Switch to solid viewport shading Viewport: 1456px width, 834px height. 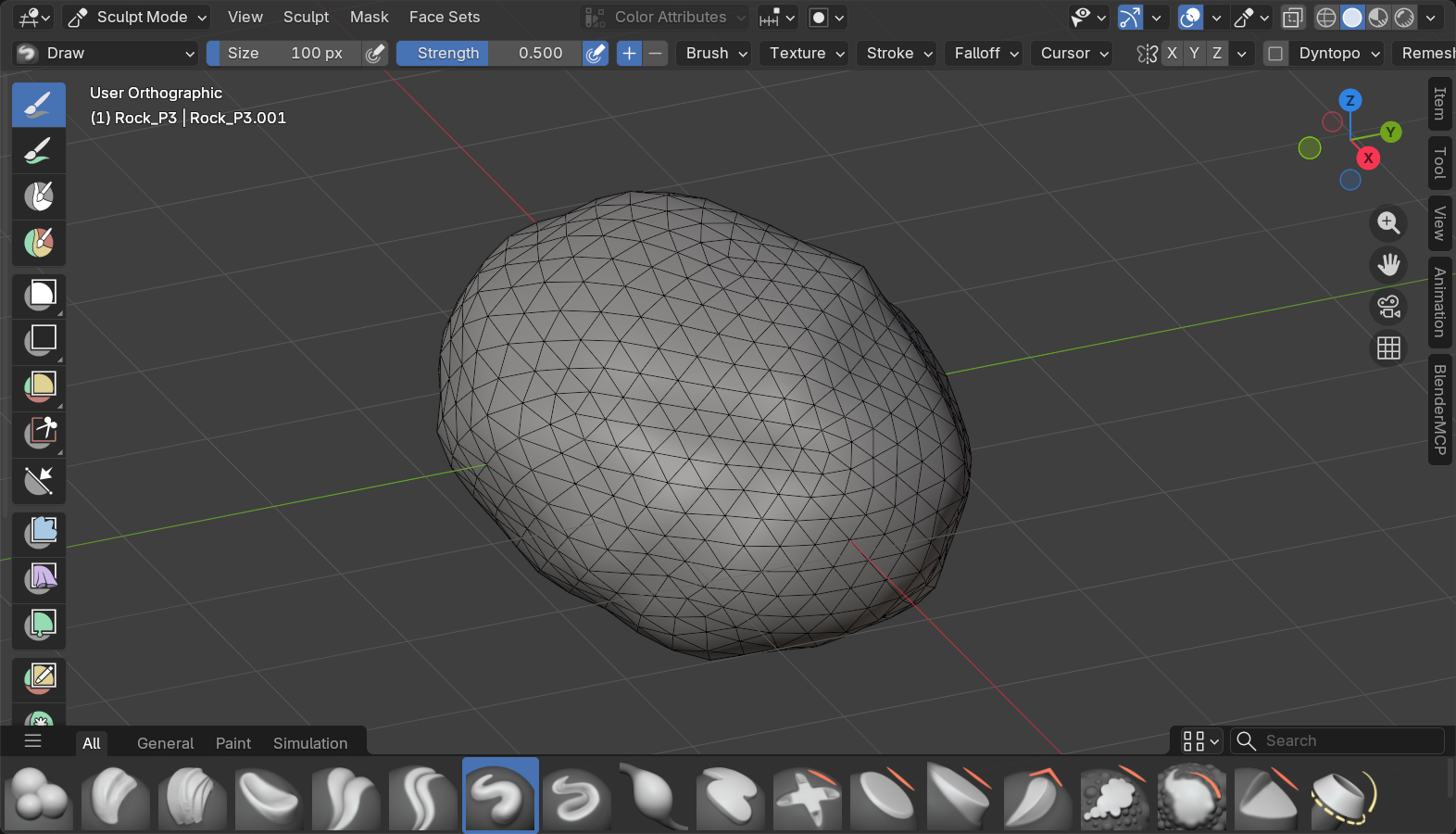point(1352,18)
